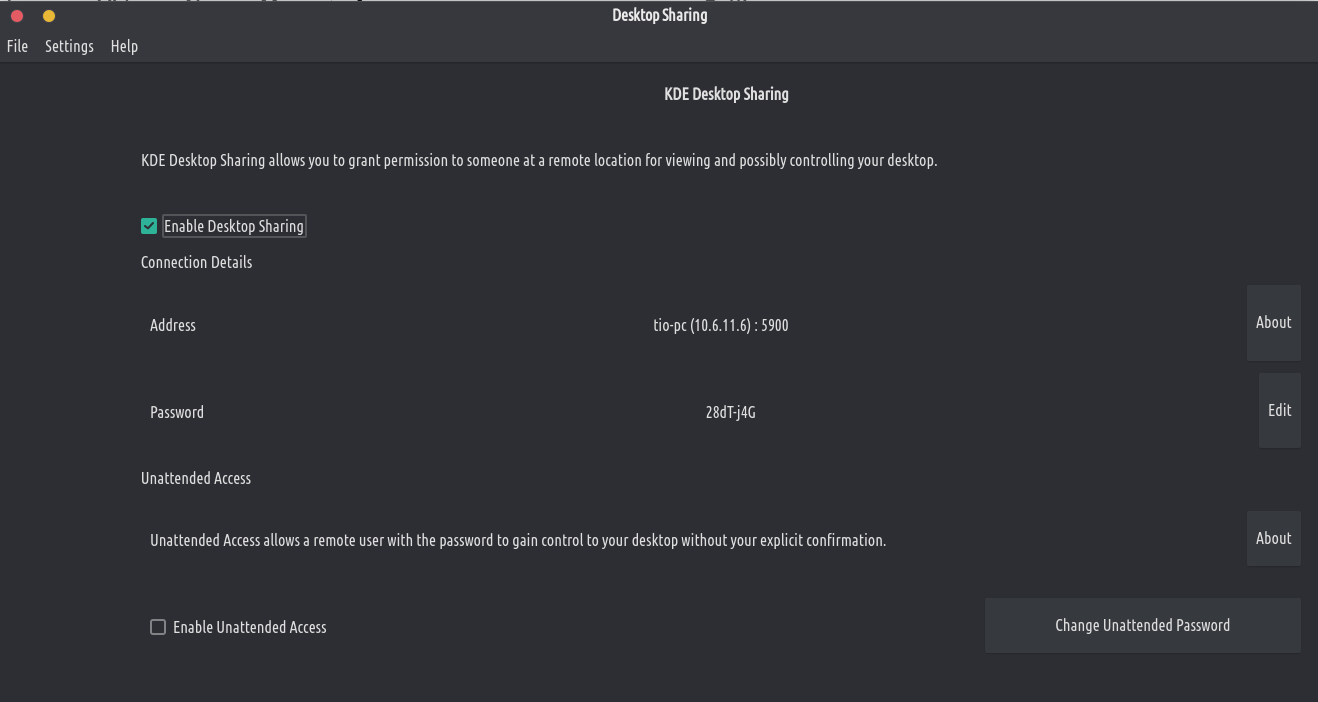This screenshot has width=1318, height=702.
Task: Click the yellow minimize window dot
Action: pos(49,16)
